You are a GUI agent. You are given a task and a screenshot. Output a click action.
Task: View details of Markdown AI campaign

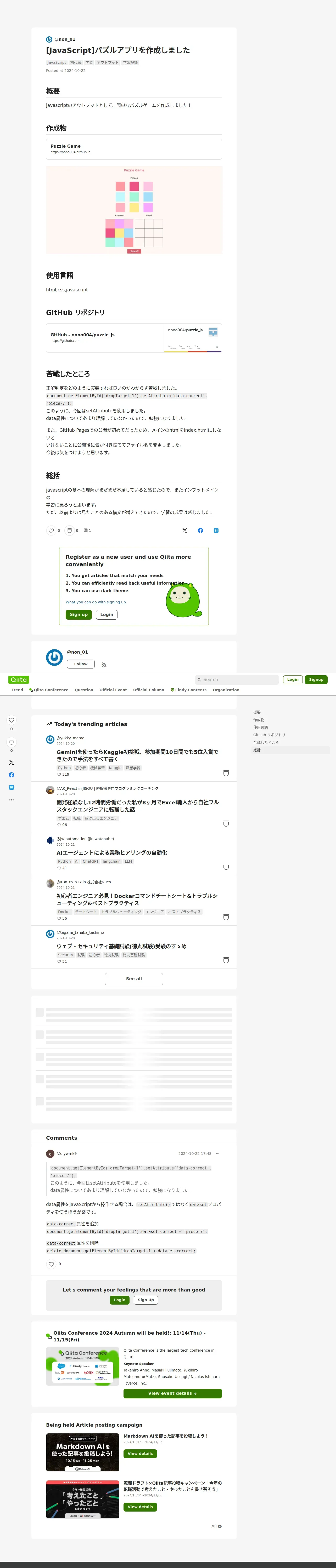140,1454
